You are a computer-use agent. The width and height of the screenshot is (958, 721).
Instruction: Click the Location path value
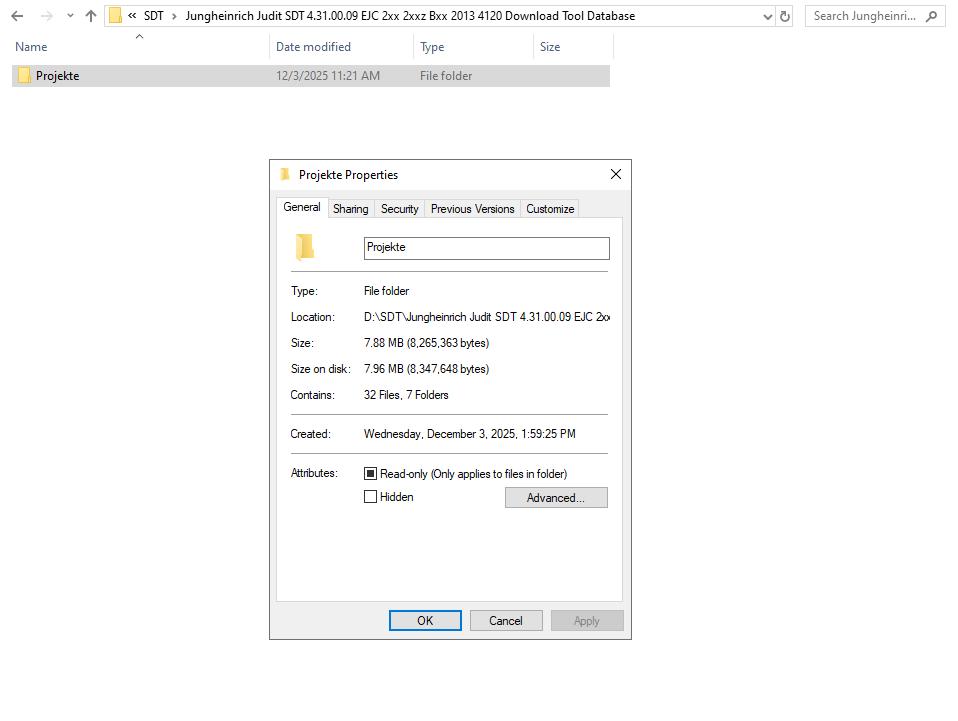(x=486, y=317)
